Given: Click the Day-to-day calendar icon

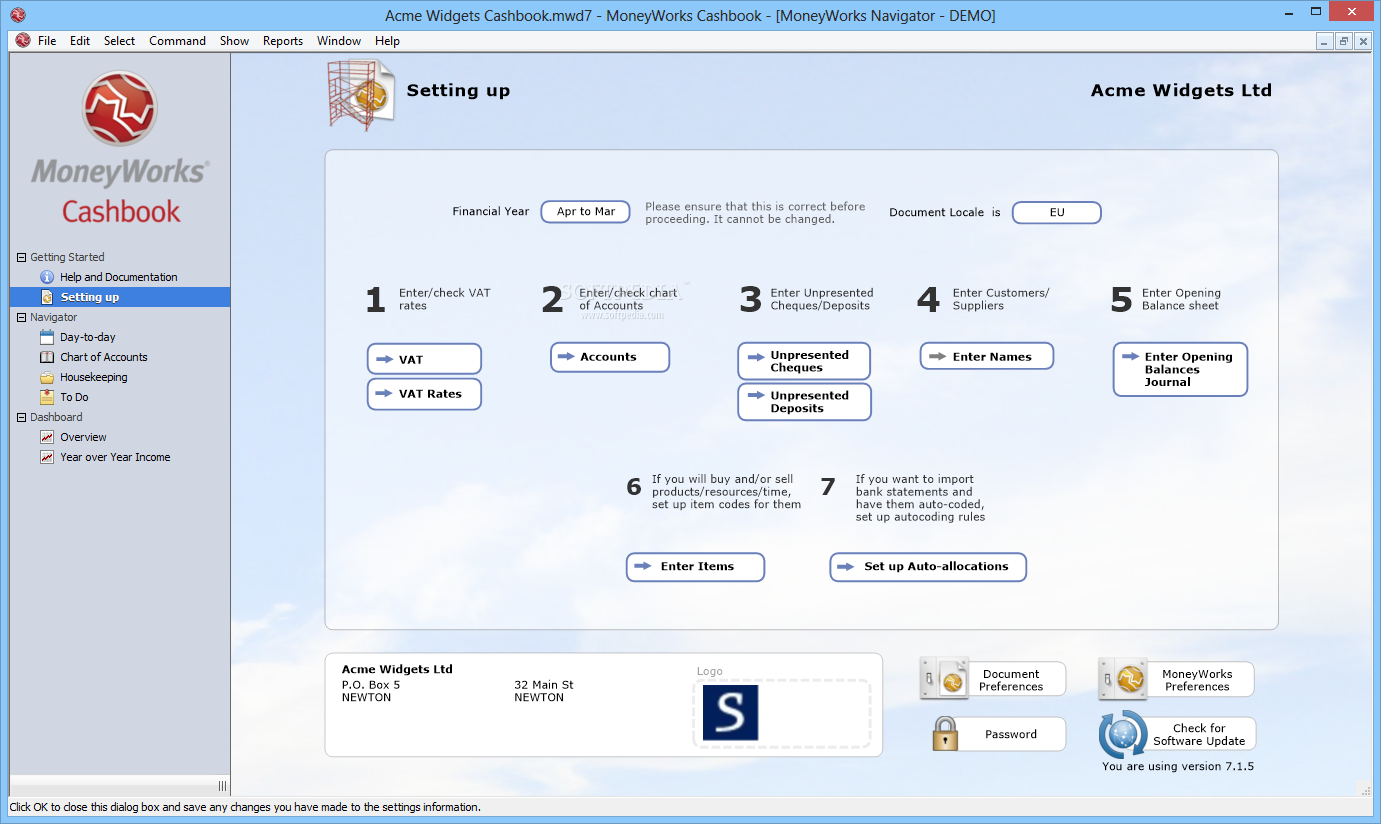Looking at the screenshot, I should click(46, 337).
